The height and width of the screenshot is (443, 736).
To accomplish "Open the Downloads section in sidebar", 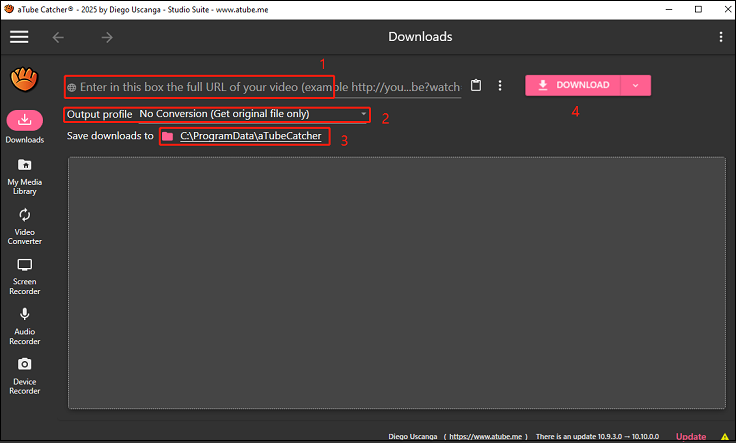I will point(24,127).
